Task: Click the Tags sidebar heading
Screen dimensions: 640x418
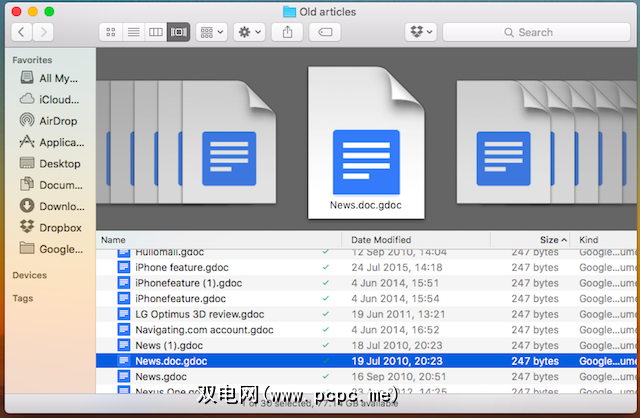Action: coord(22,298)
